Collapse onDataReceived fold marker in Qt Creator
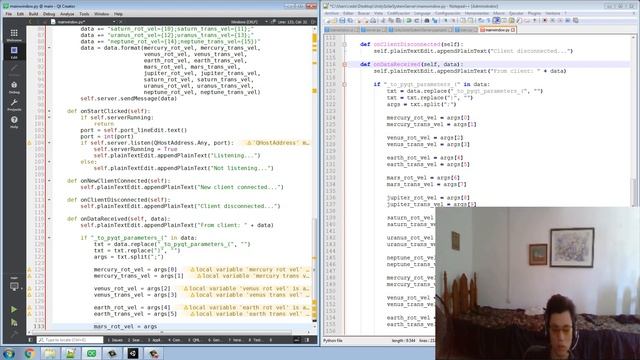640x360 pixels. click(49, 219)
